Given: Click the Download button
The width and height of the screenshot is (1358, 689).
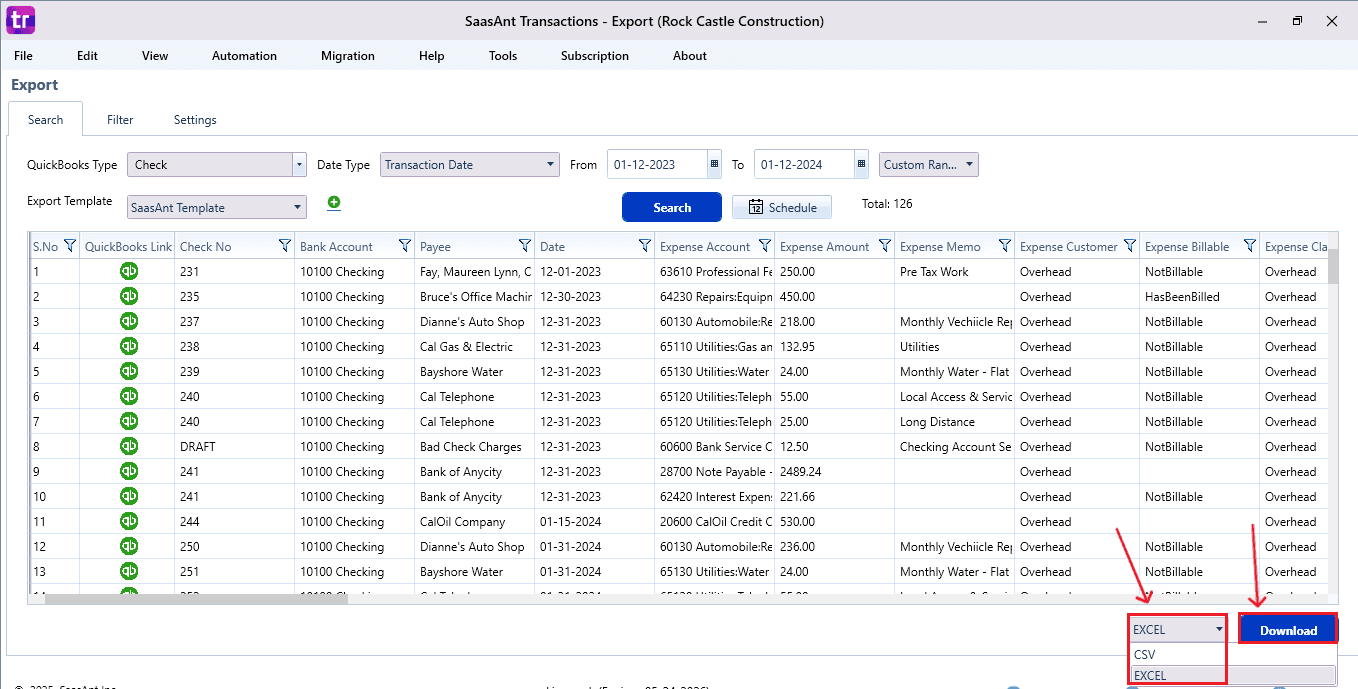Looking at the screenshot, I should click(x=1288, y=630).
